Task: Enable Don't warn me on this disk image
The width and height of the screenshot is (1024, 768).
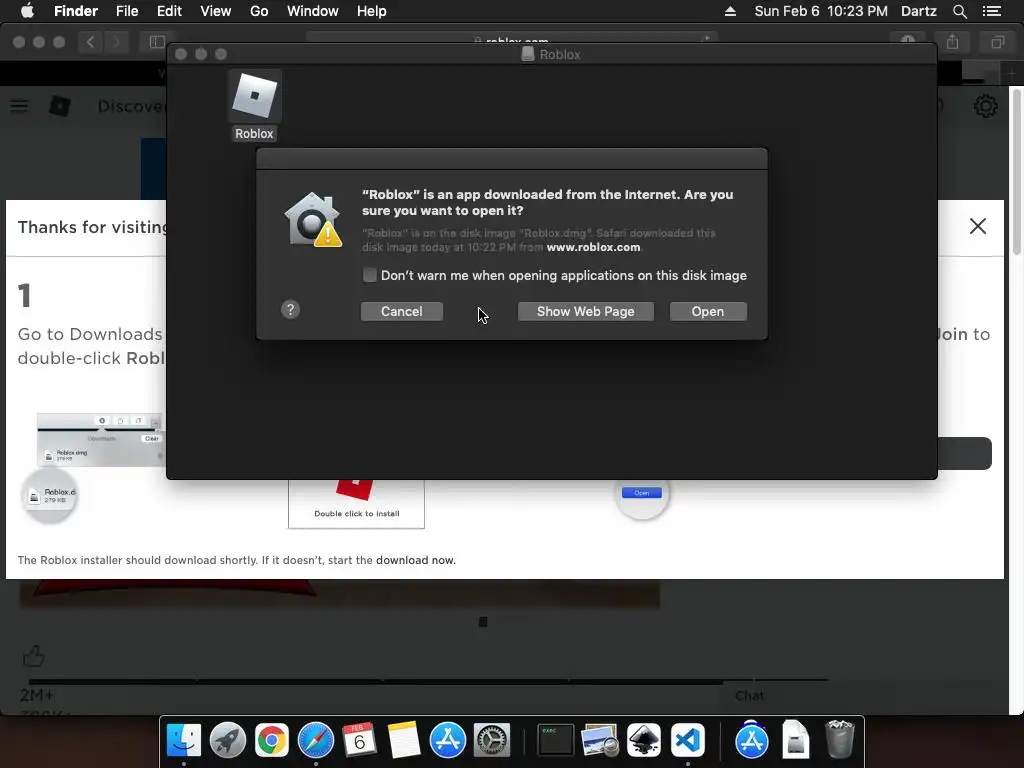Action: [370, 275]
